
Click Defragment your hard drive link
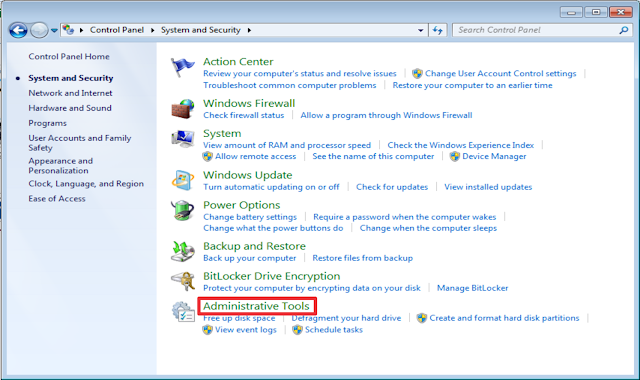pyautogui.click(x=346, y=318)
